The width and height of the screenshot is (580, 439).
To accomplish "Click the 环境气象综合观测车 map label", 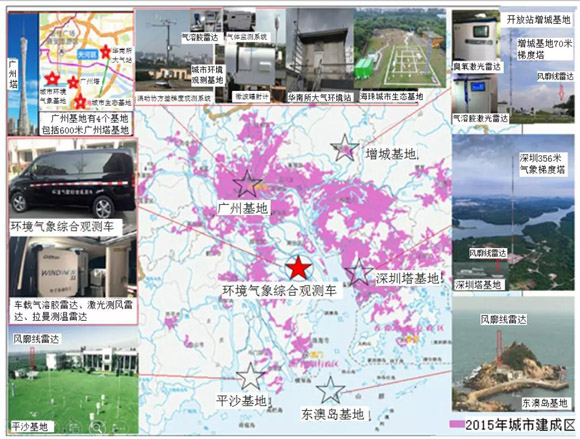I will point(279,290).
